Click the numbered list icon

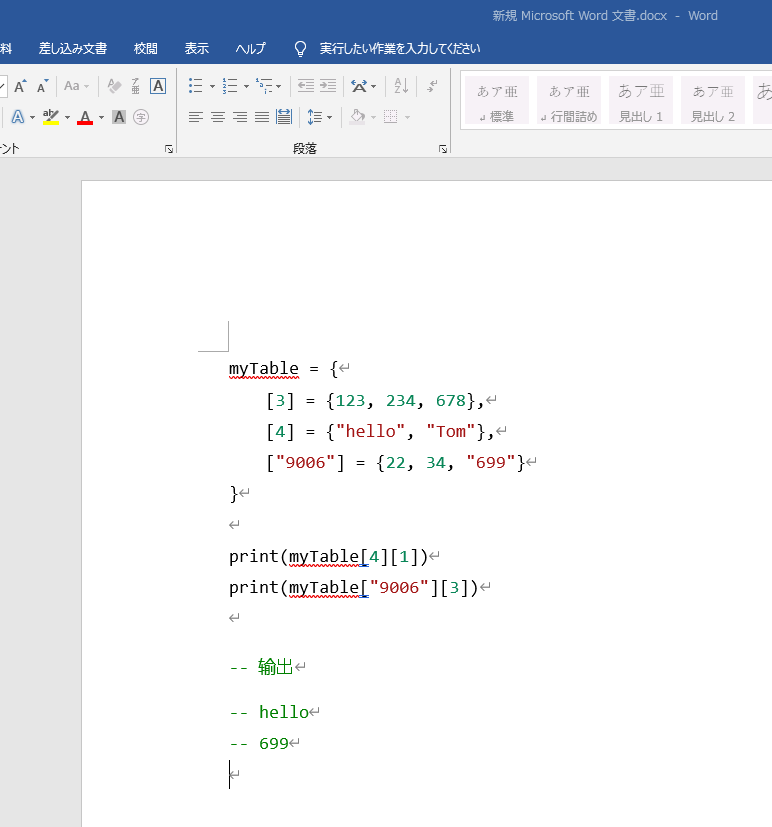[229, 86]
